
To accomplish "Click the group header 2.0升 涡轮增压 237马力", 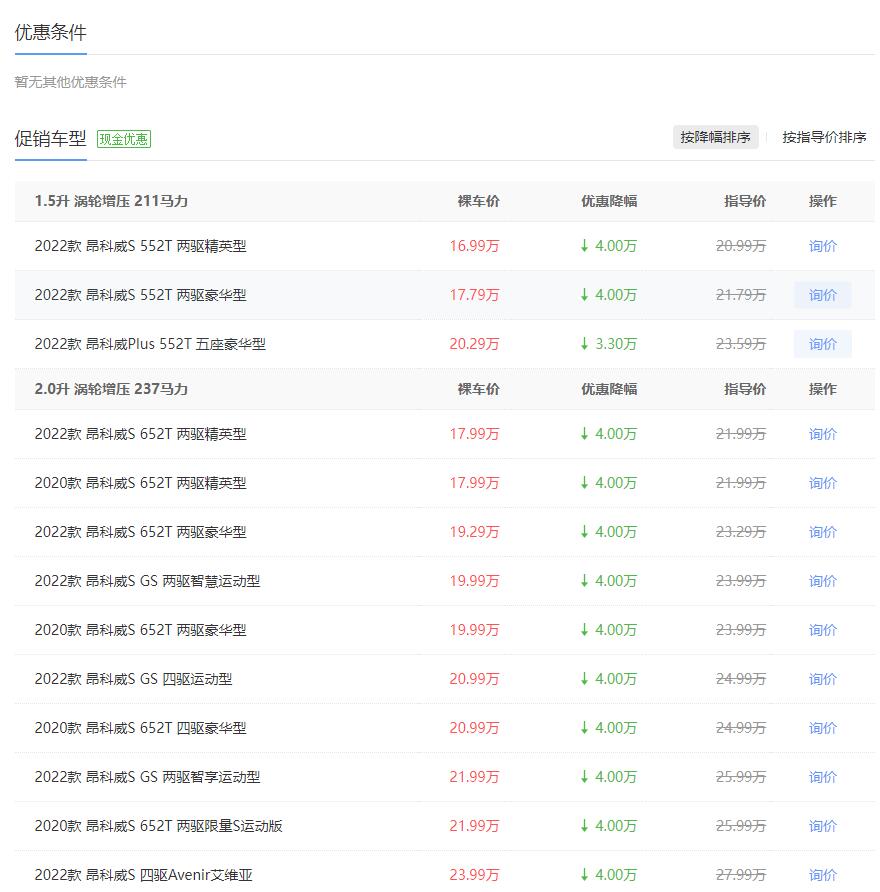I will [x=111, y=389].
